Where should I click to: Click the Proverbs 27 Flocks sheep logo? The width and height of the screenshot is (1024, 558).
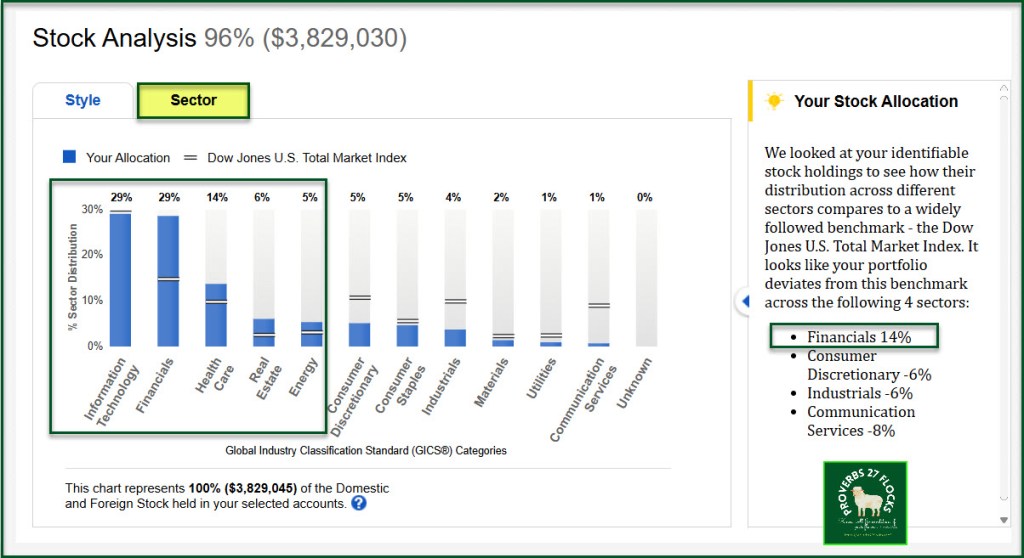pos(864,502)
